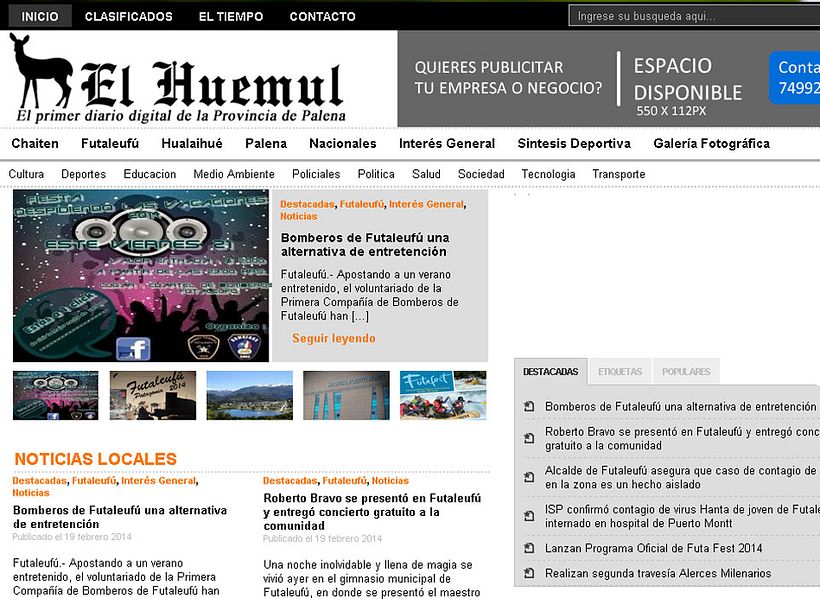Click the El Huemul deer logo
The height and width of the screenshot is (599, 820).
pyautogui.click(x=178, y=79)
